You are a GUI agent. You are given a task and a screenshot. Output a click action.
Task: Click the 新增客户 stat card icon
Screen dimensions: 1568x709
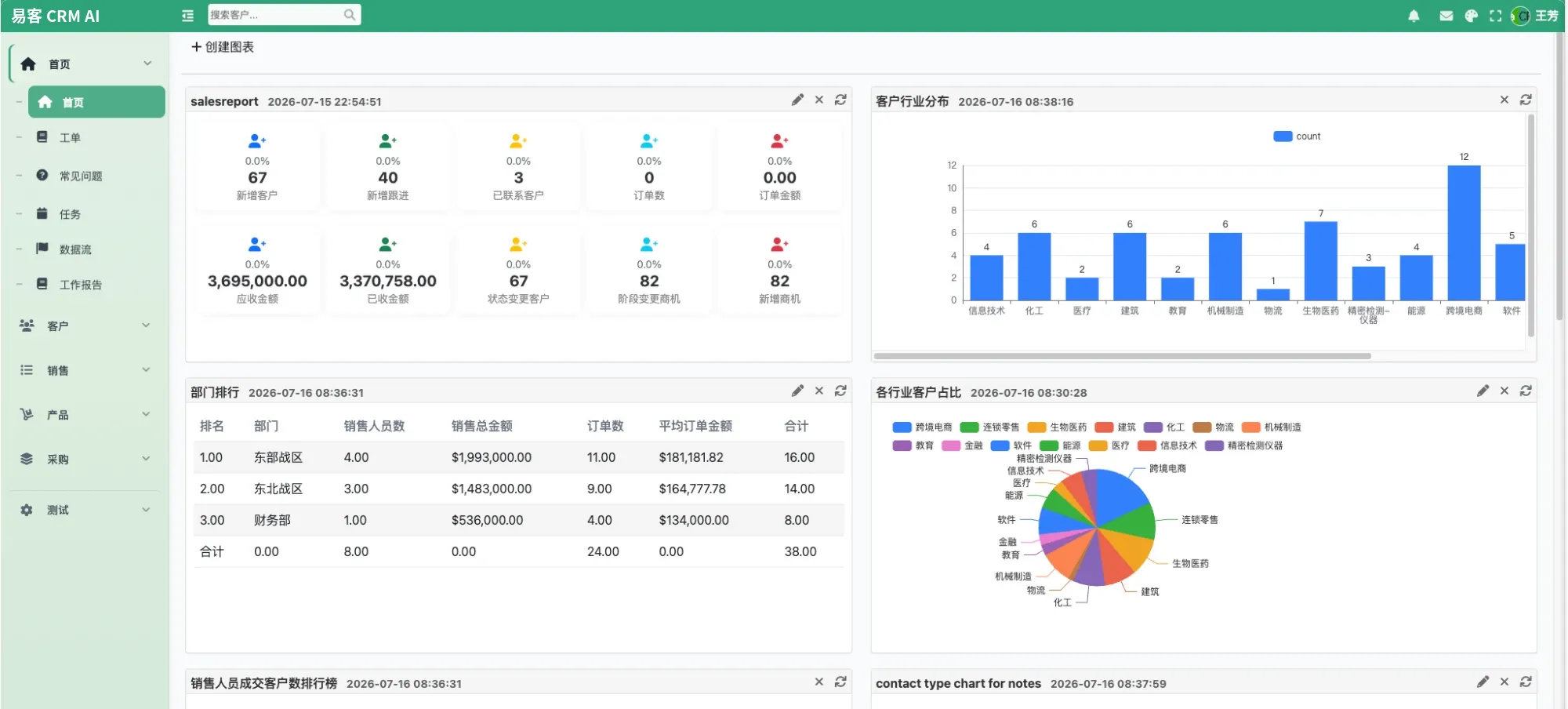tap(257, 141)
